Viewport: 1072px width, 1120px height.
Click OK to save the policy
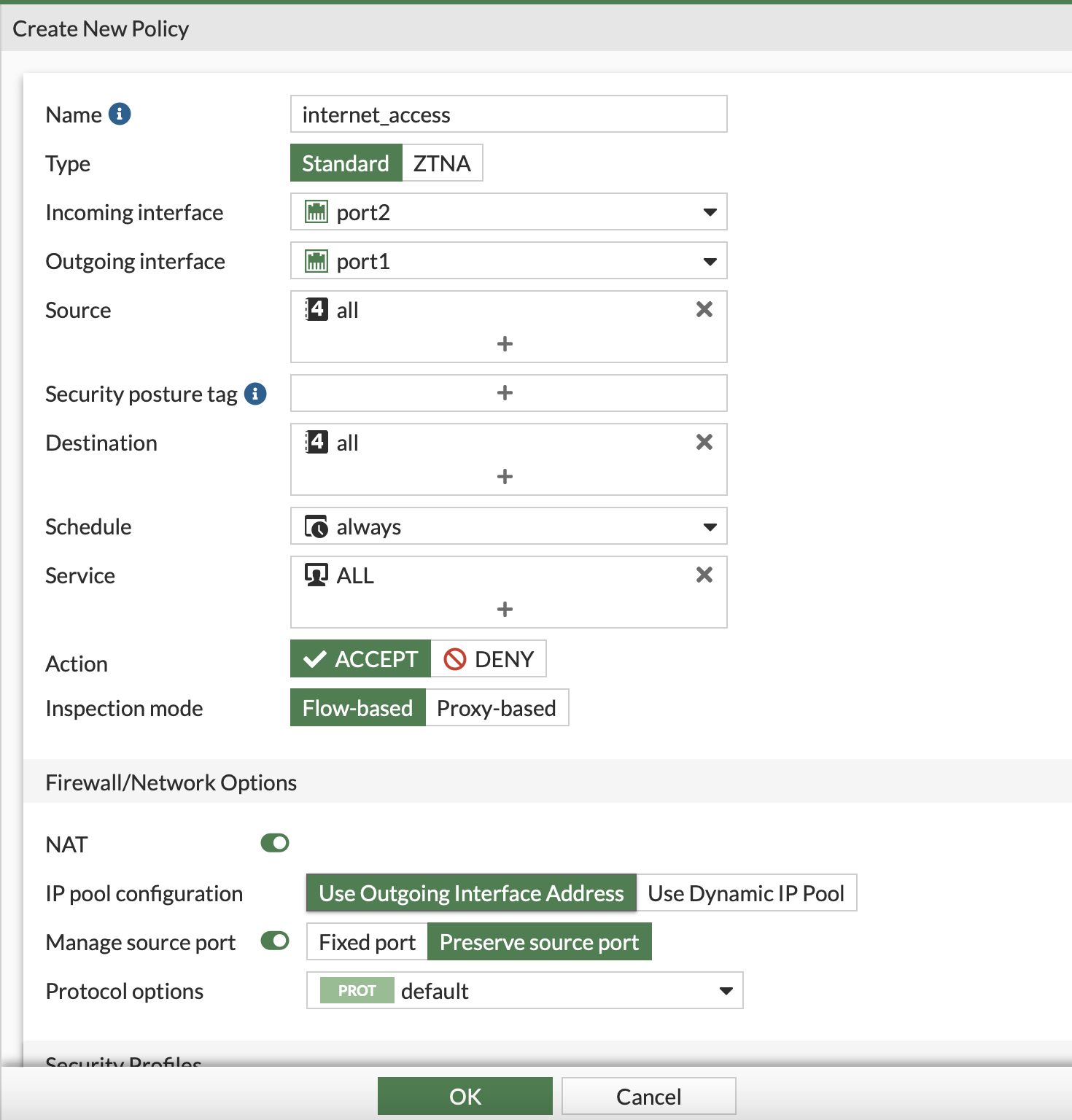point(465,1096)
